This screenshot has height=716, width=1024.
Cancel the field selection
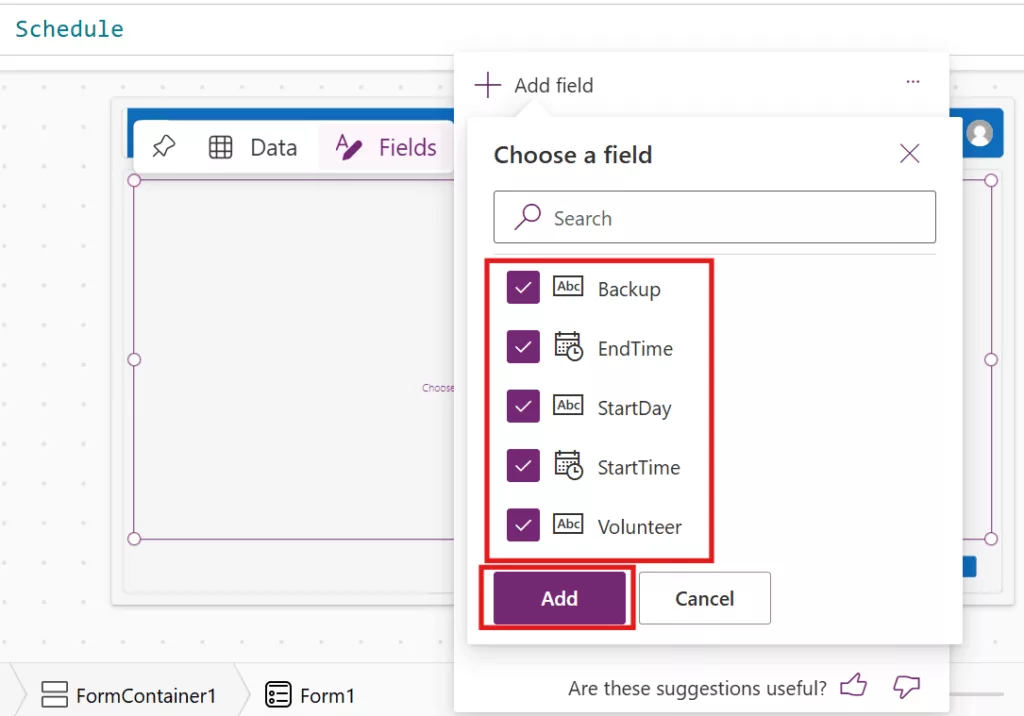(704, 598)
